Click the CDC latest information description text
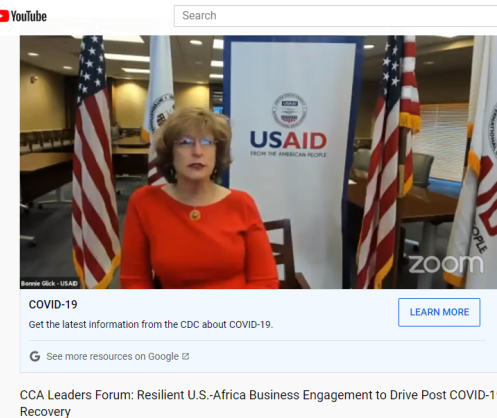 coord(151,324)
